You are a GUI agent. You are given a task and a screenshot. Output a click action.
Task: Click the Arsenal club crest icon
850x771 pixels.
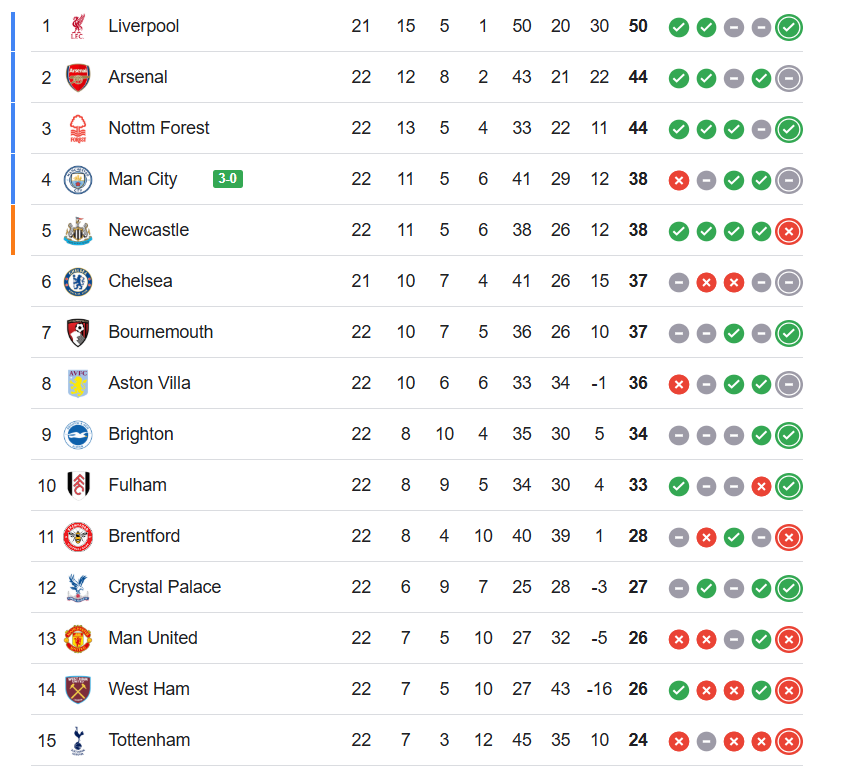click(x=78, y=78)
